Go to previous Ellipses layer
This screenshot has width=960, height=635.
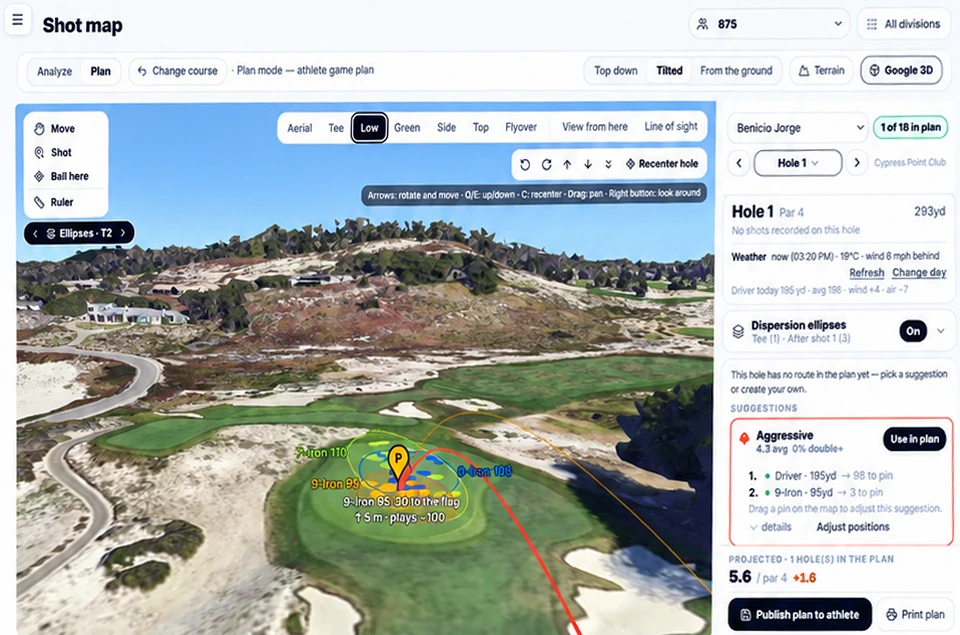pos(35,233)
